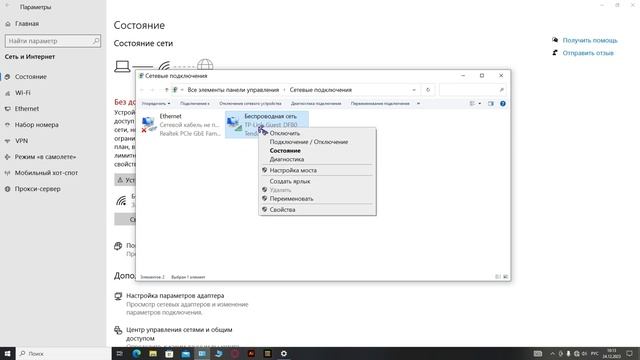Viewport: 640px width, 360px height.
Task: Open Прокси-сервер settings page
Action: (x=38, y=189)
